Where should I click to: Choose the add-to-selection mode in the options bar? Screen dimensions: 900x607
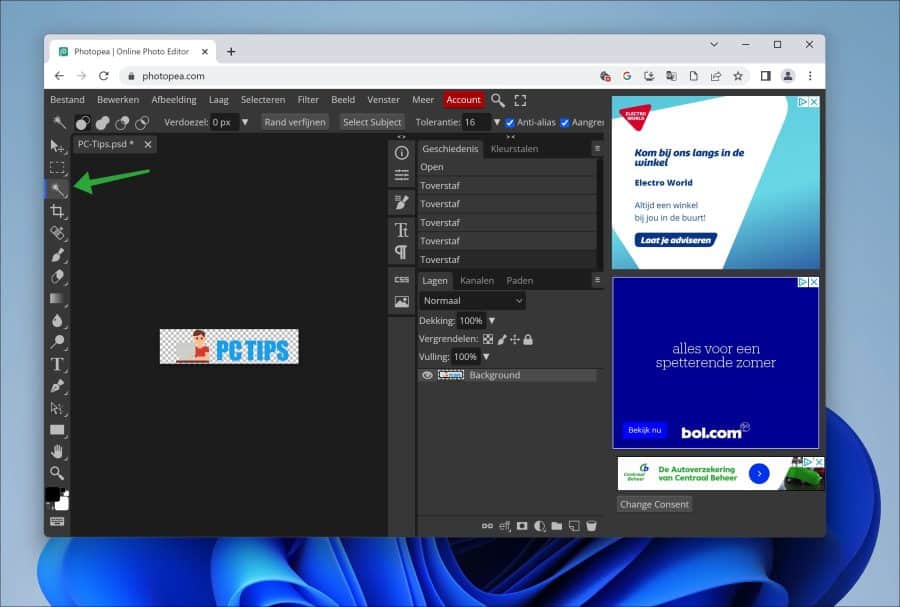click(103, 123)
